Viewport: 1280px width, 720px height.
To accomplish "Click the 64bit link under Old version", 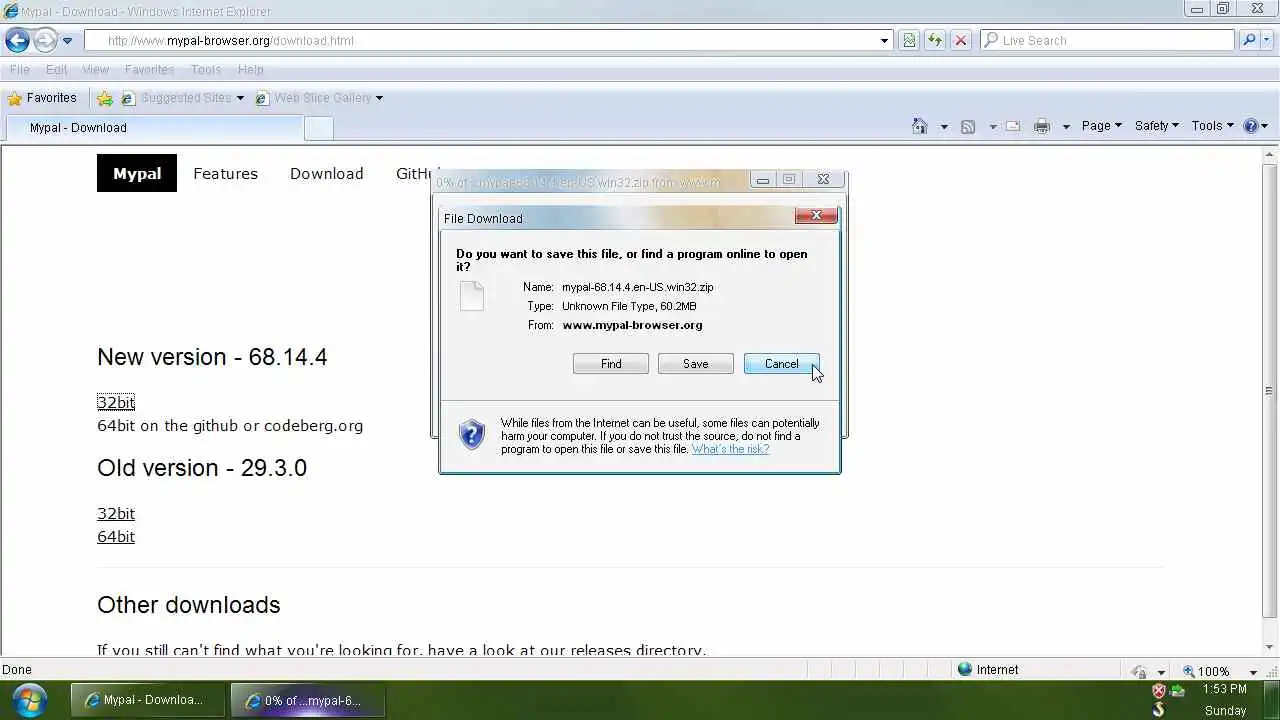I will (x=116, y=536).
